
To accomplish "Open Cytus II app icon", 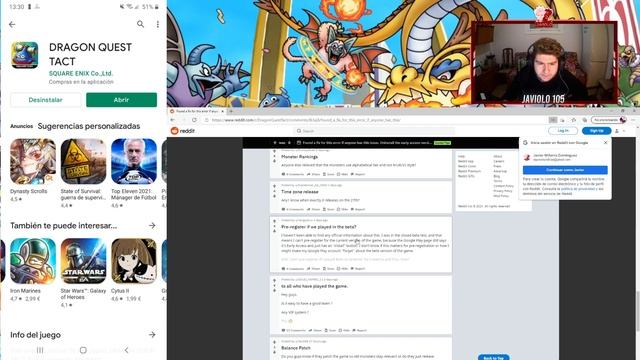I will click(134, 261).
